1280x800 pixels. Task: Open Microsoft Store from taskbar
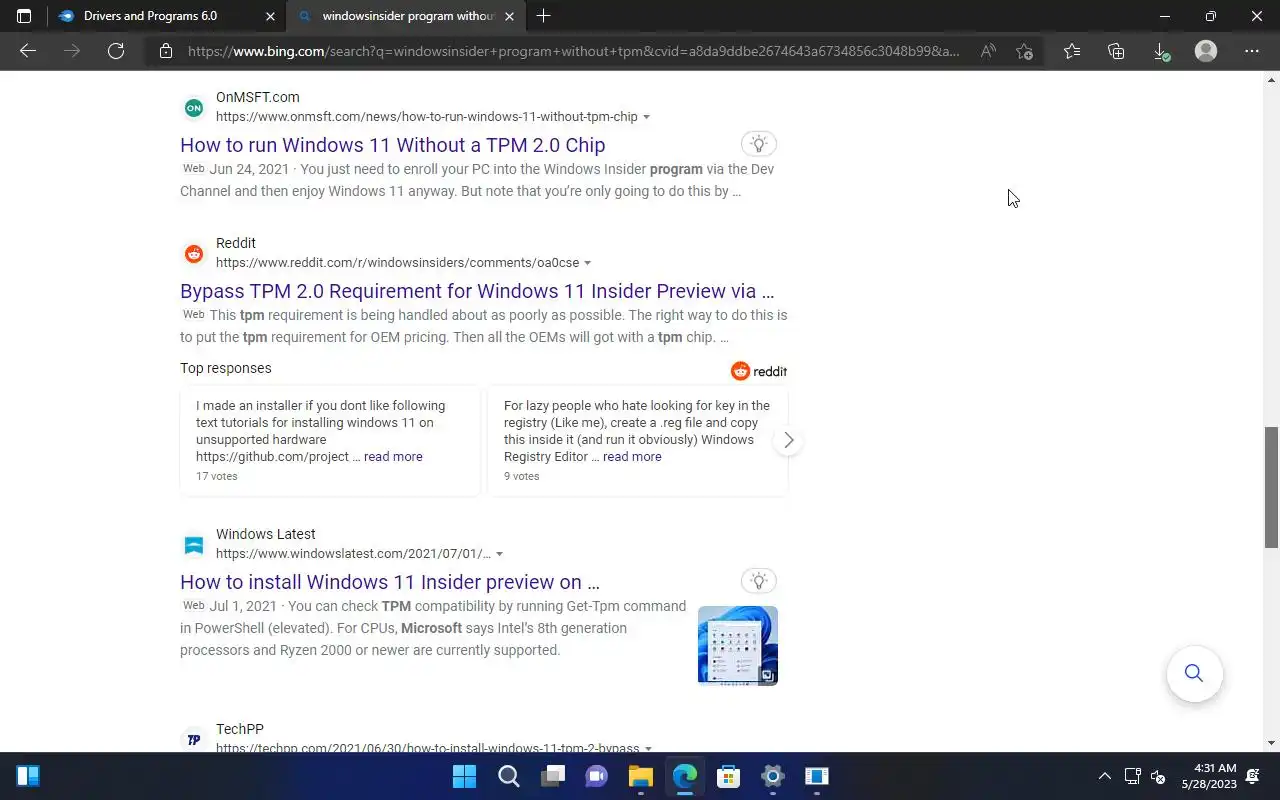[729, 776]
